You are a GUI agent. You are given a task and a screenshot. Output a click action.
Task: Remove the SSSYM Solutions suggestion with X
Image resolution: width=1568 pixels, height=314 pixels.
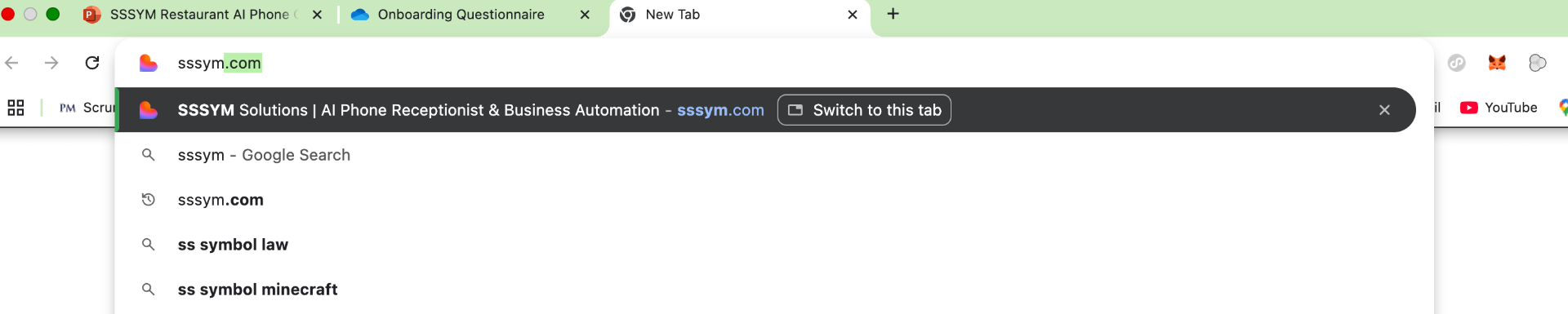point(1384,110)
